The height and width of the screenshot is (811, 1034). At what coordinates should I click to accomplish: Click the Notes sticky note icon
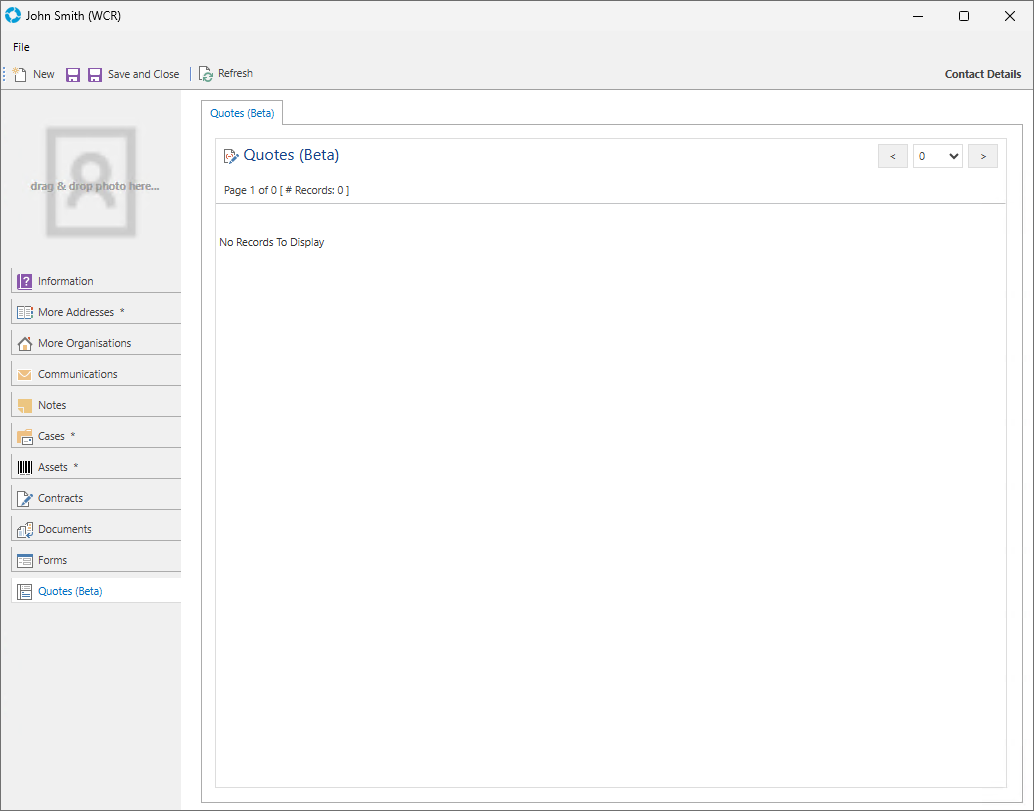pyautogui.click(x=25, y=405)
